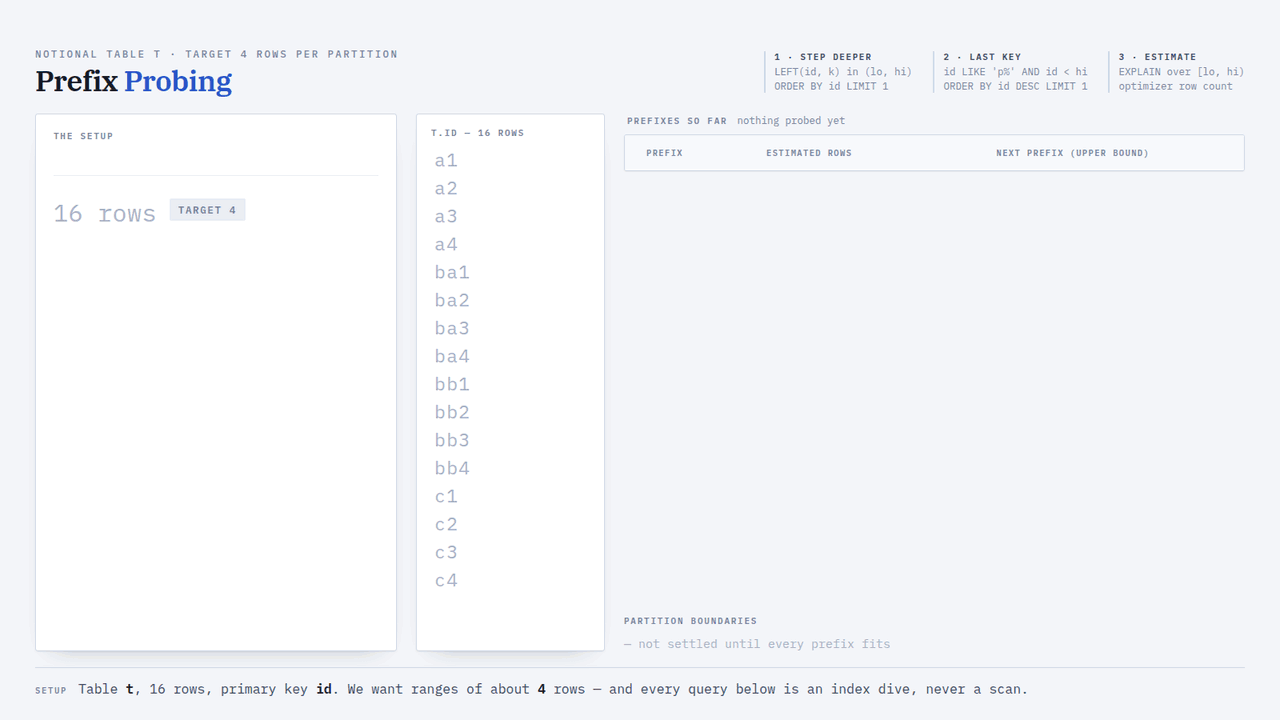Click the "nothing probed yet" status text
The image size is (1280, 720).
point(791,121)
